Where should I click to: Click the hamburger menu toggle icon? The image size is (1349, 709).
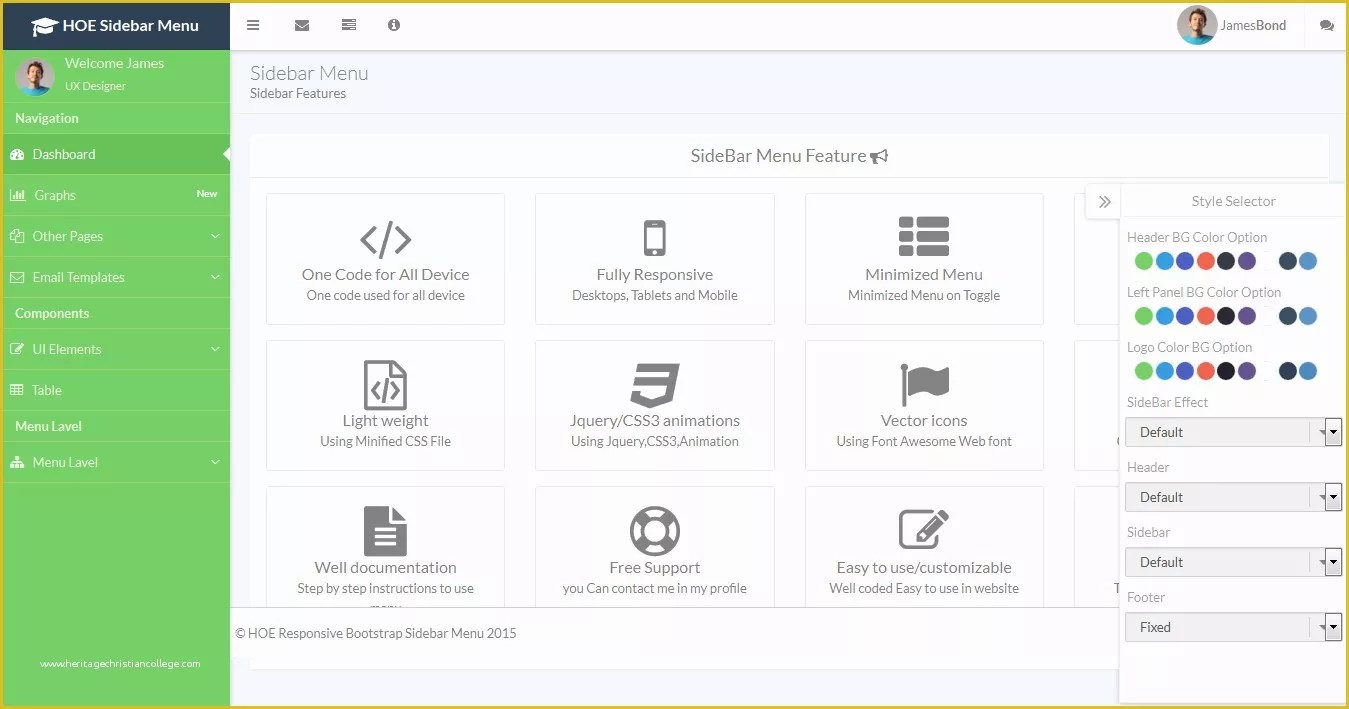coord(253,25)
